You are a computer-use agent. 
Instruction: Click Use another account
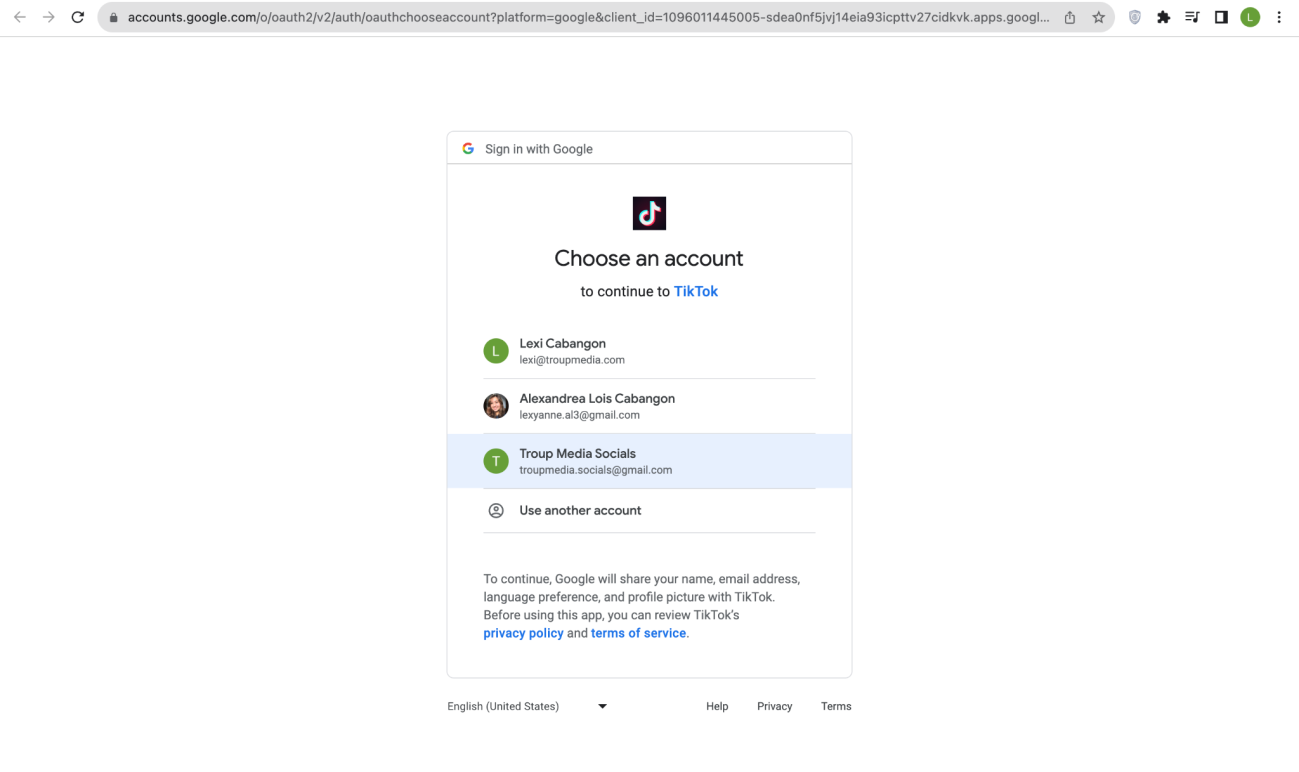(580, 510)
